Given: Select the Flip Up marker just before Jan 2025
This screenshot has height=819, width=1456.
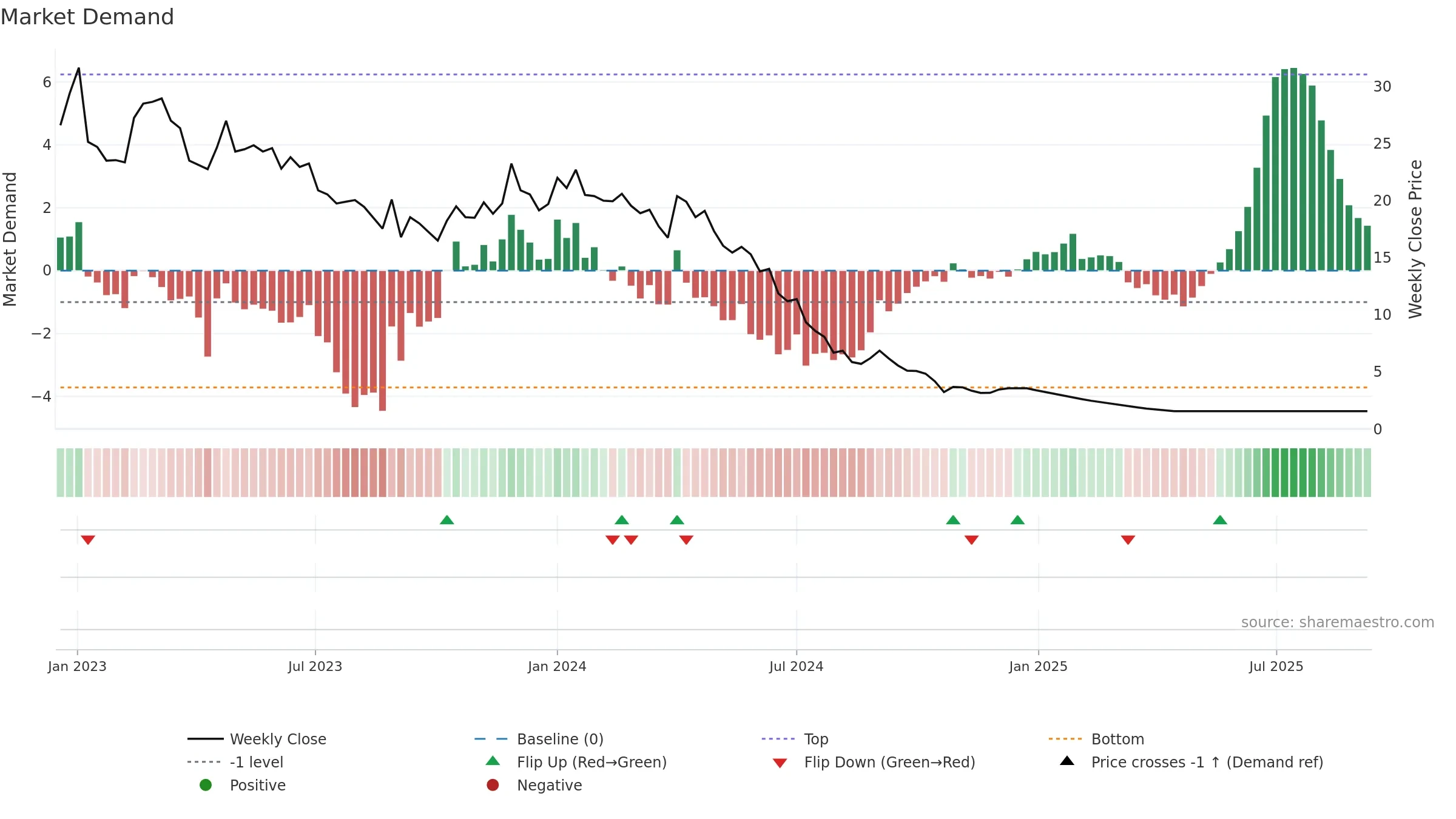Looking at the screenshot, I should (x=1018, y=520).
